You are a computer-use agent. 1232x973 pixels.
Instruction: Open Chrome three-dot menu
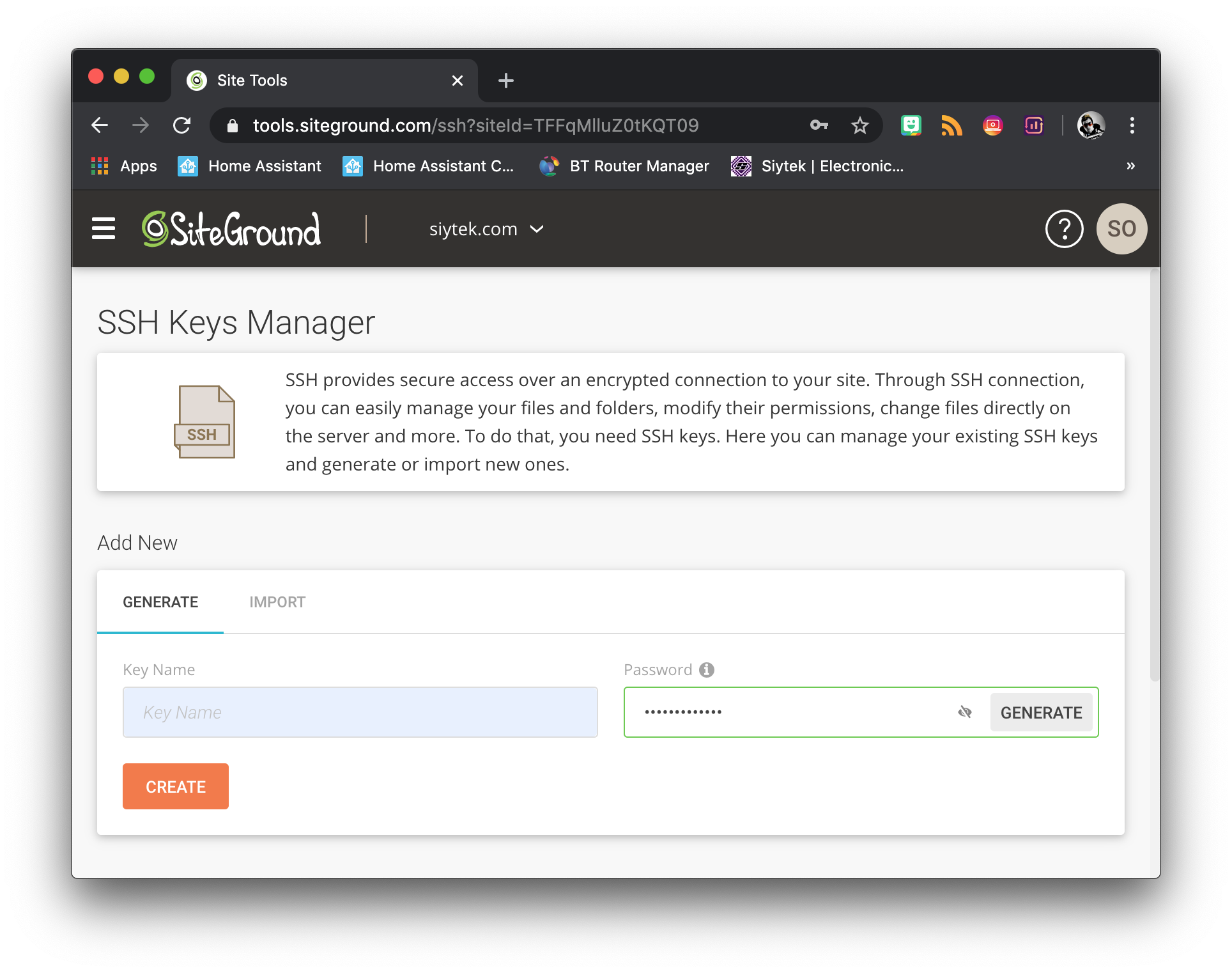pyautogui.click(x=1132, y=125)
